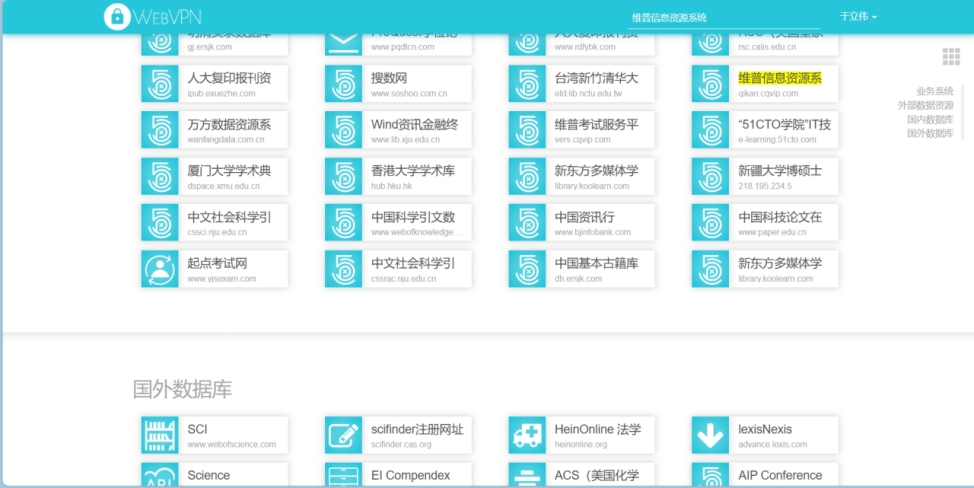Screen dimensions: 974x488
Task: Click the icon next to 搜数网
Action: tap(344, 84)
